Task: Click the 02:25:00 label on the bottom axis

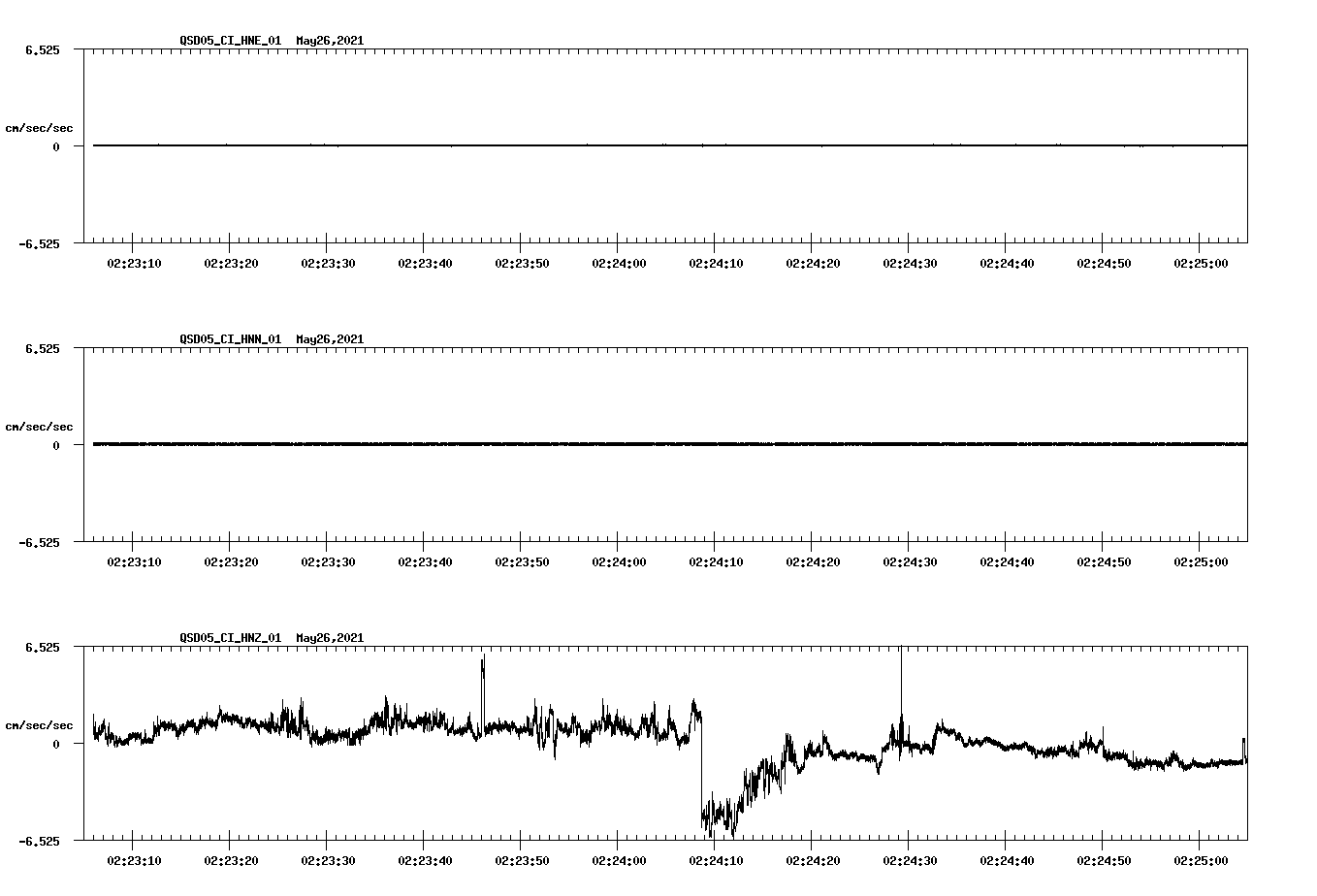Action: click(x=1203, y=858)
